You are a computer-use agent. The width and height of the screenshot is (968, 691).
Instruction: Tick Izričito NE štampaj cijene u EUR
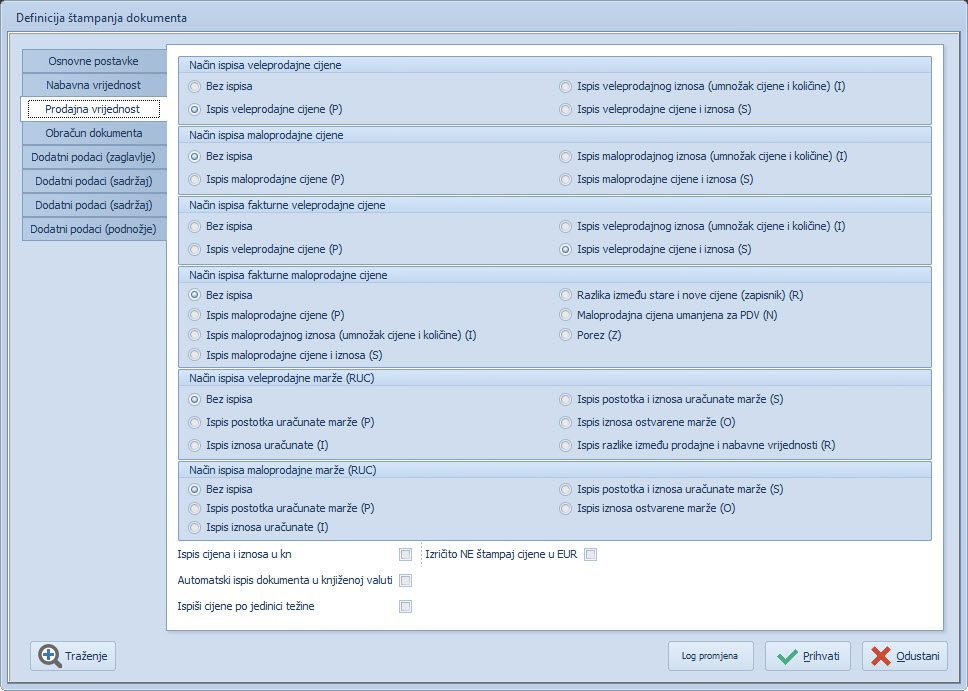pos(590,554)
